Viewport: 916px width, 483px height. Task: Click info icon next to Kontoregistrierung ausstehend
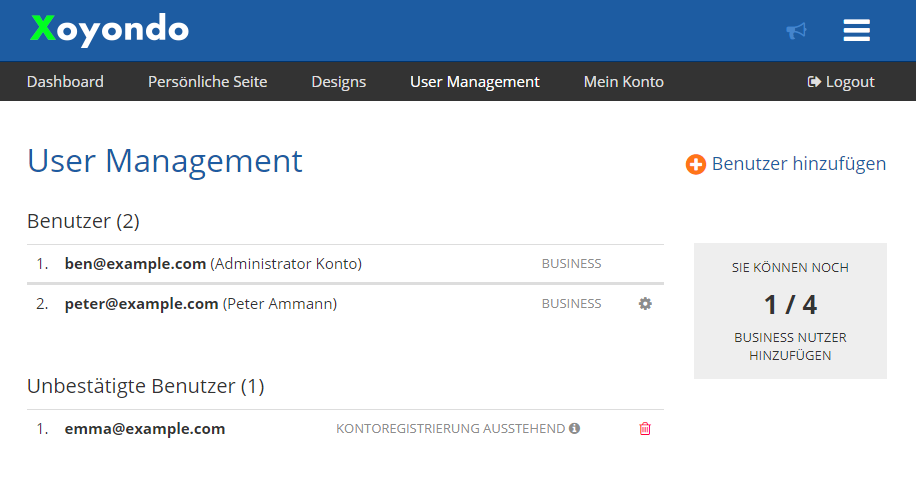pyautogui.click(x=575, y=428)
